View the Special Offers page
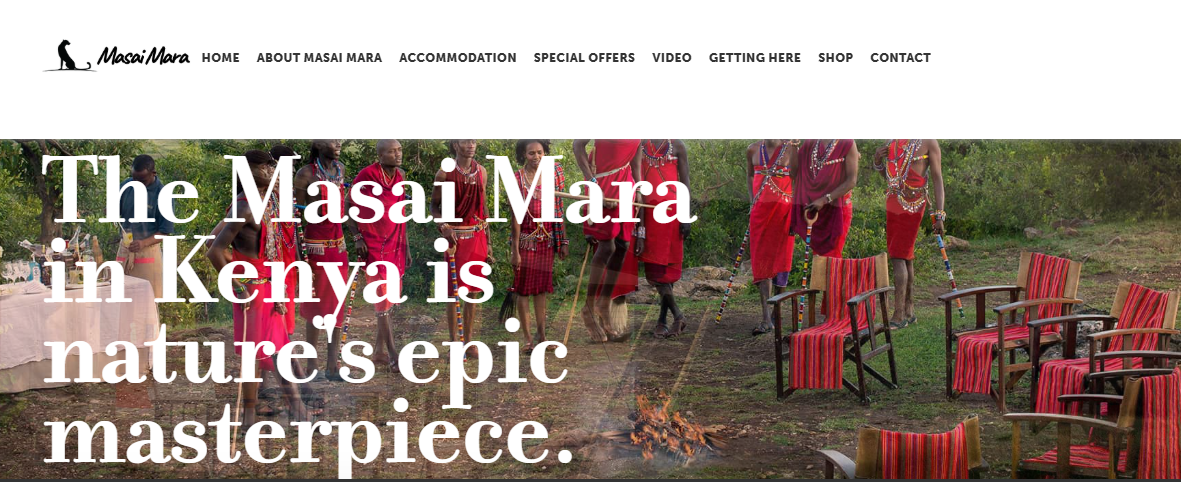Screen dimensions: 1181x482 [x=584, y=58]
